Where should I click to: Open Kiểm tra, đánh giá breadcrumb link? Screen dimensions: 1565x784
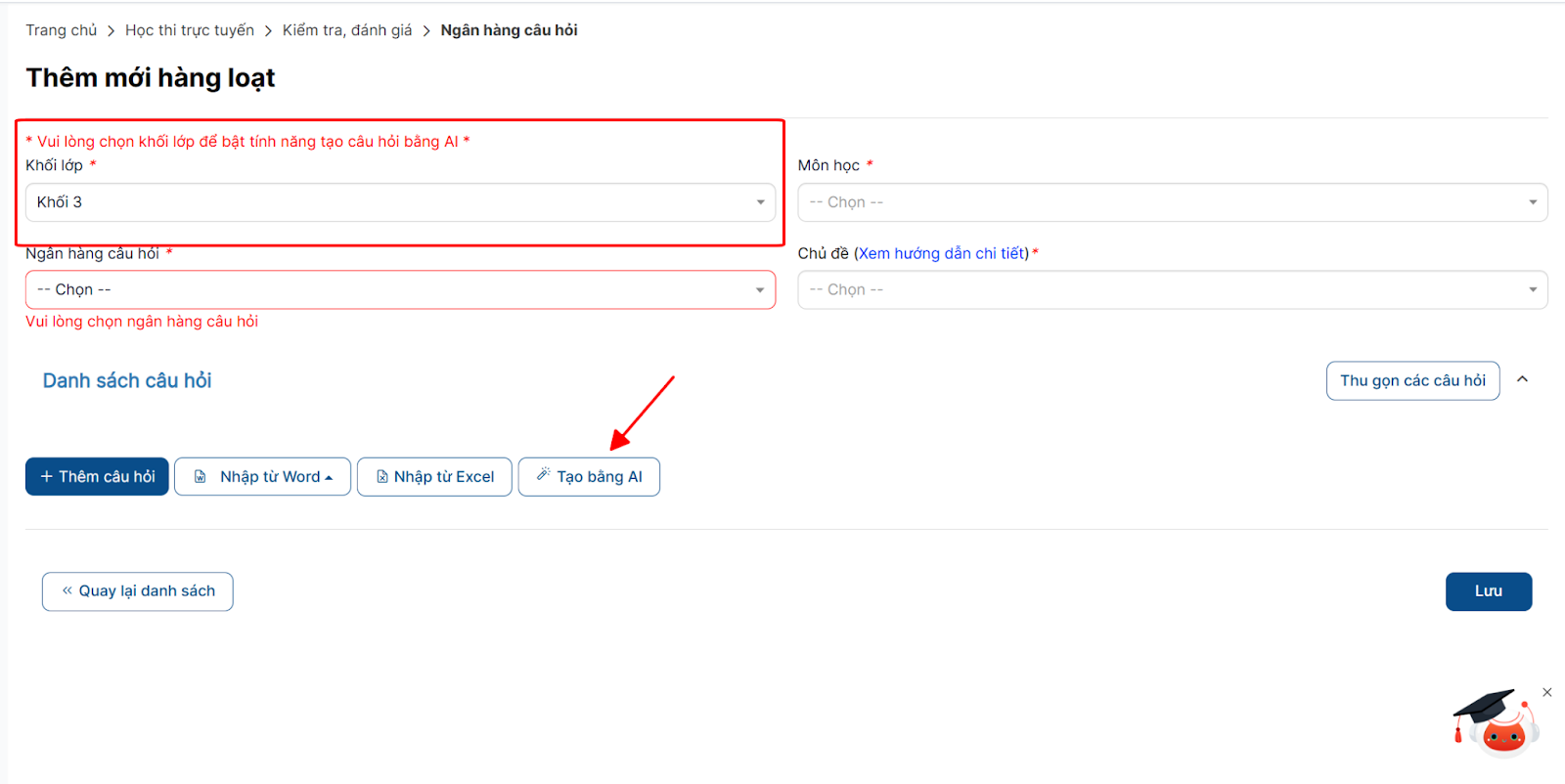point(347,30)
